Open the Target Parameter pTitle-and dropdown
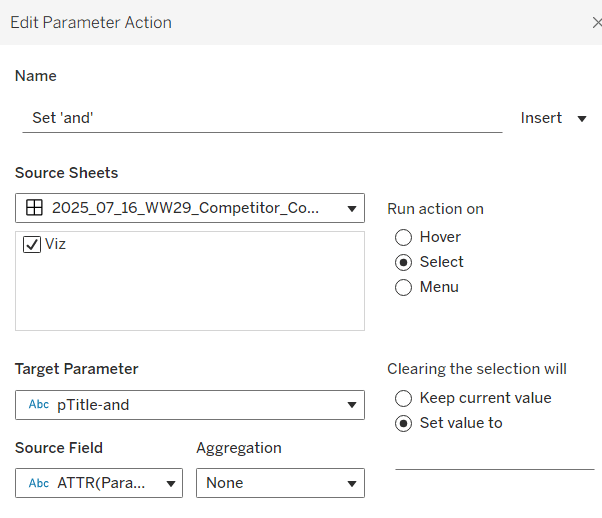 (x=351, y=405)
